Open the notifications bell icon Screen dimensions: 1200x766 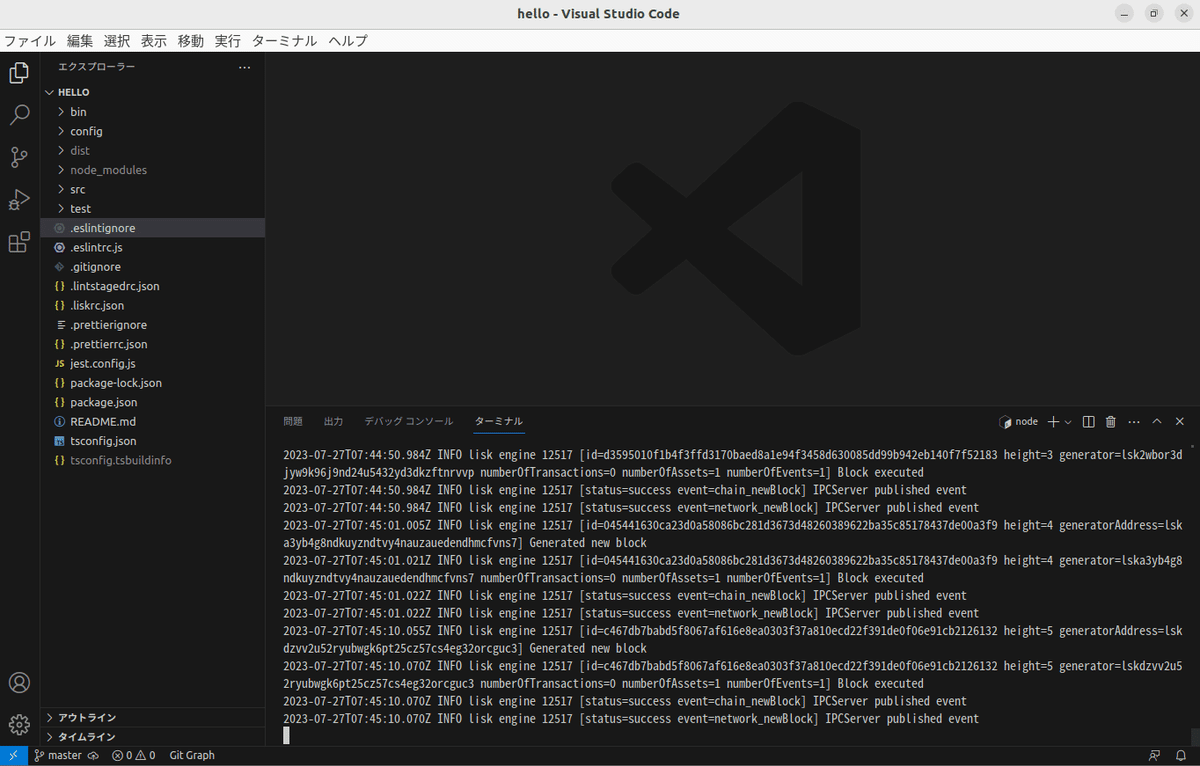pyautogui.click(x=1181, y=756)
